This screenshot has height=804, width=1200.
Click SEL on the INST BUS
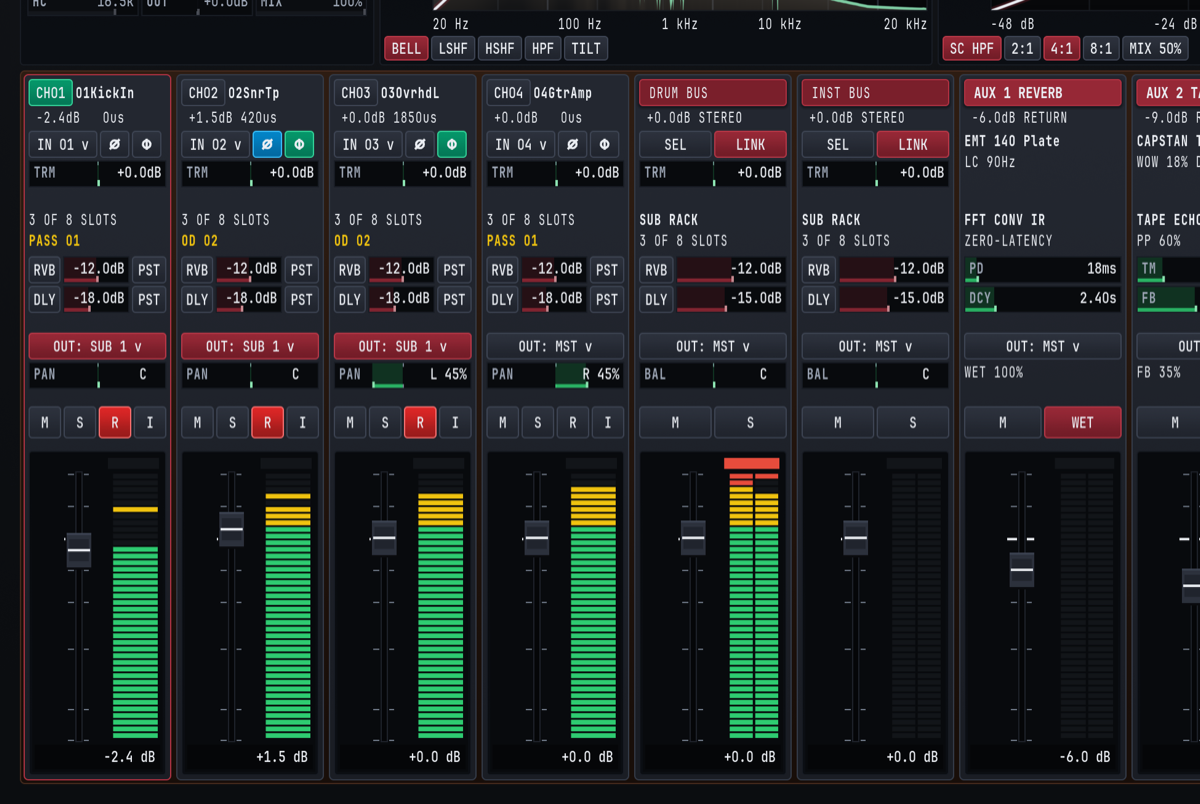[x=838, y=144]
